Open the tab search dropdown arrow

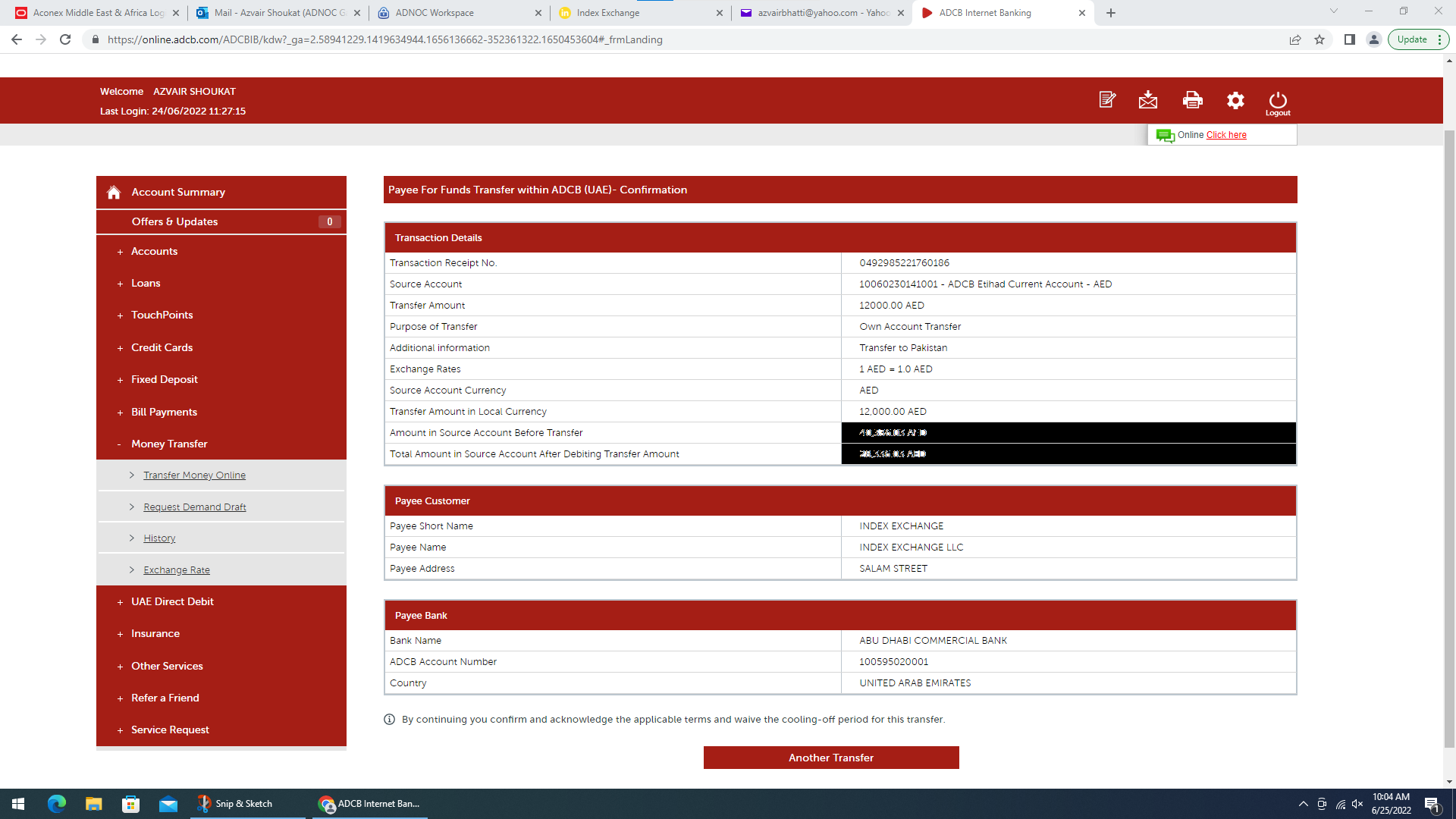pyautogui.click(x=1334, y=11)
